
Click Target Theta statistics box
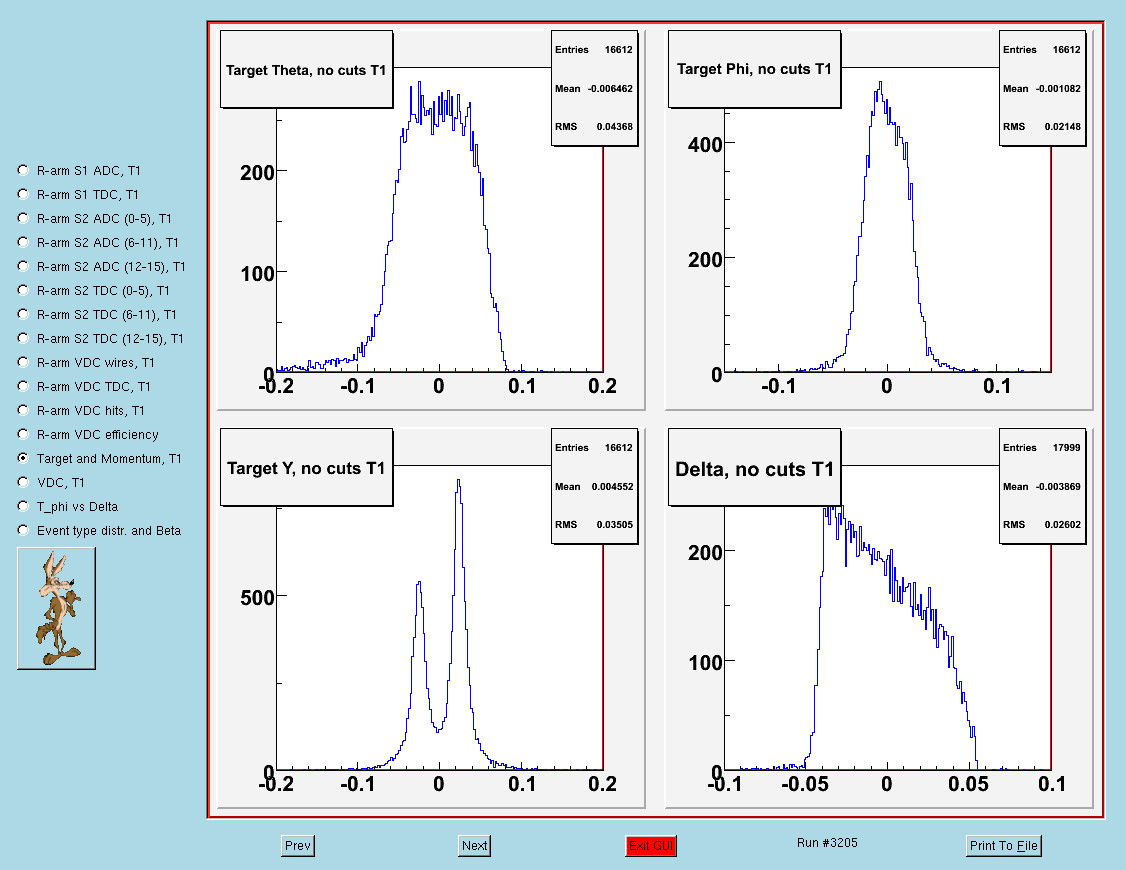click(595, 88)
